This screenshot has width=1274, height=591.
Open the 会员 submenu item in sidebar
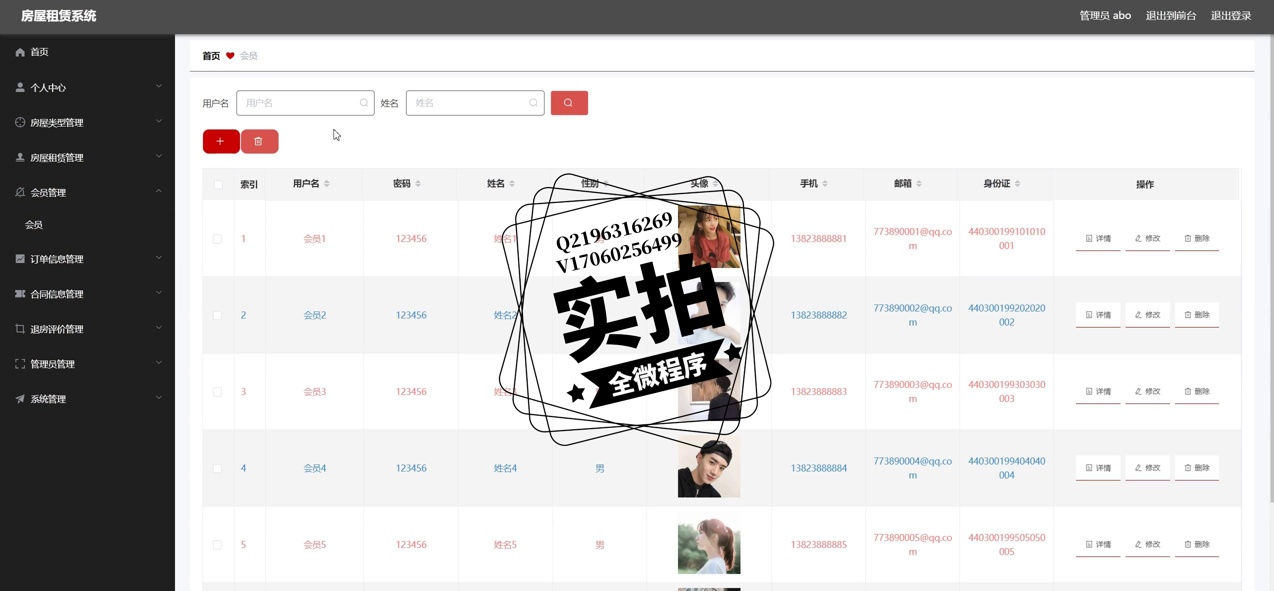34,225
